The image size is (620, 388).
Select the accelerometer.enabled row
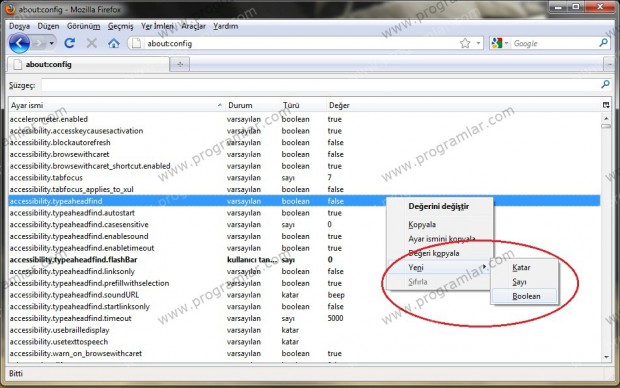pyautogui.click(x=304, y=119)
